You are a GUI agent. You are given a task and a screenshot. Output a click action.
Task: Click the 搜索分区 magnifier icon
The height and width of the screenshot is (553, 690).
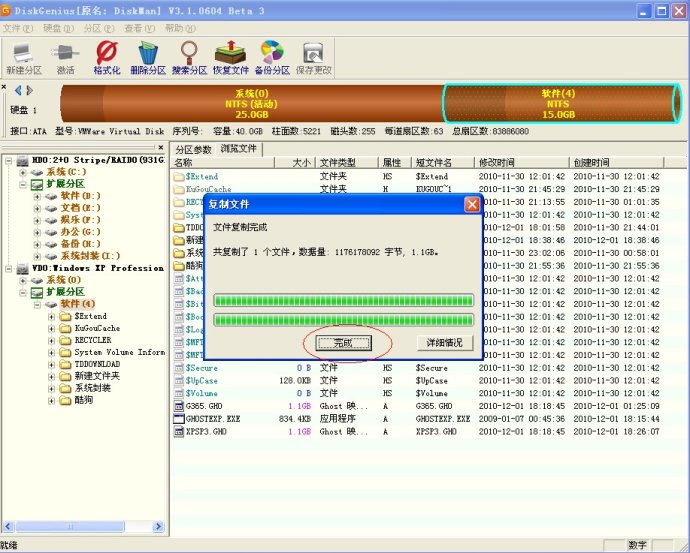(189, 59)
